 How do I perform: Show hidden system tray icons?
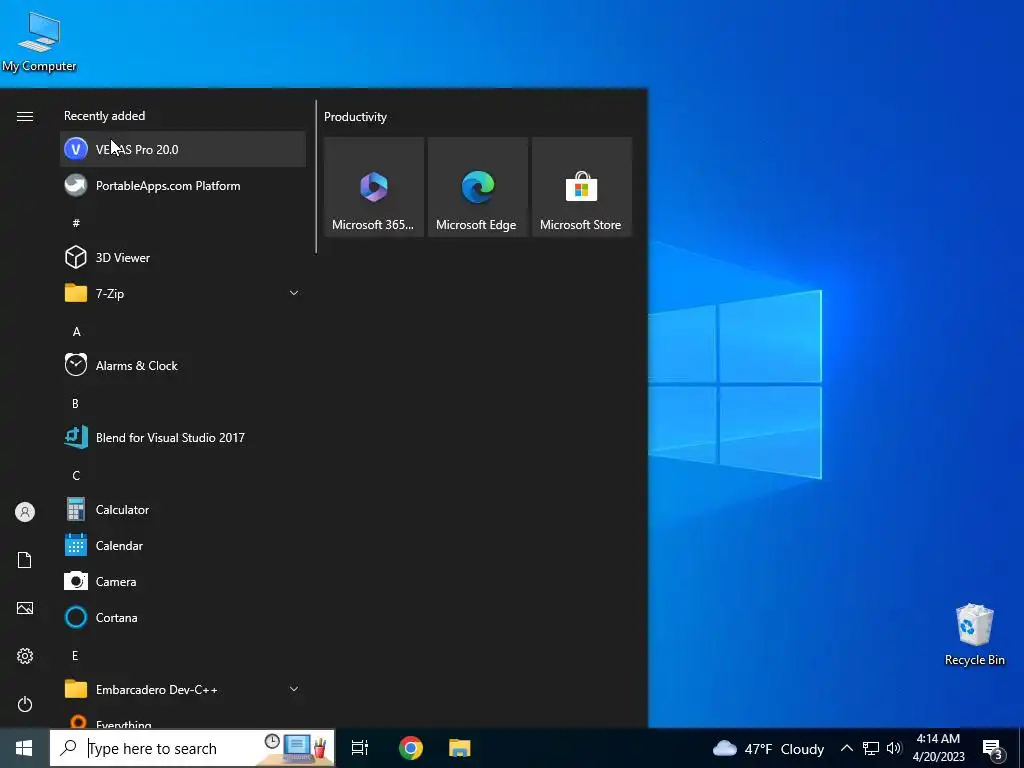[846, 748]
